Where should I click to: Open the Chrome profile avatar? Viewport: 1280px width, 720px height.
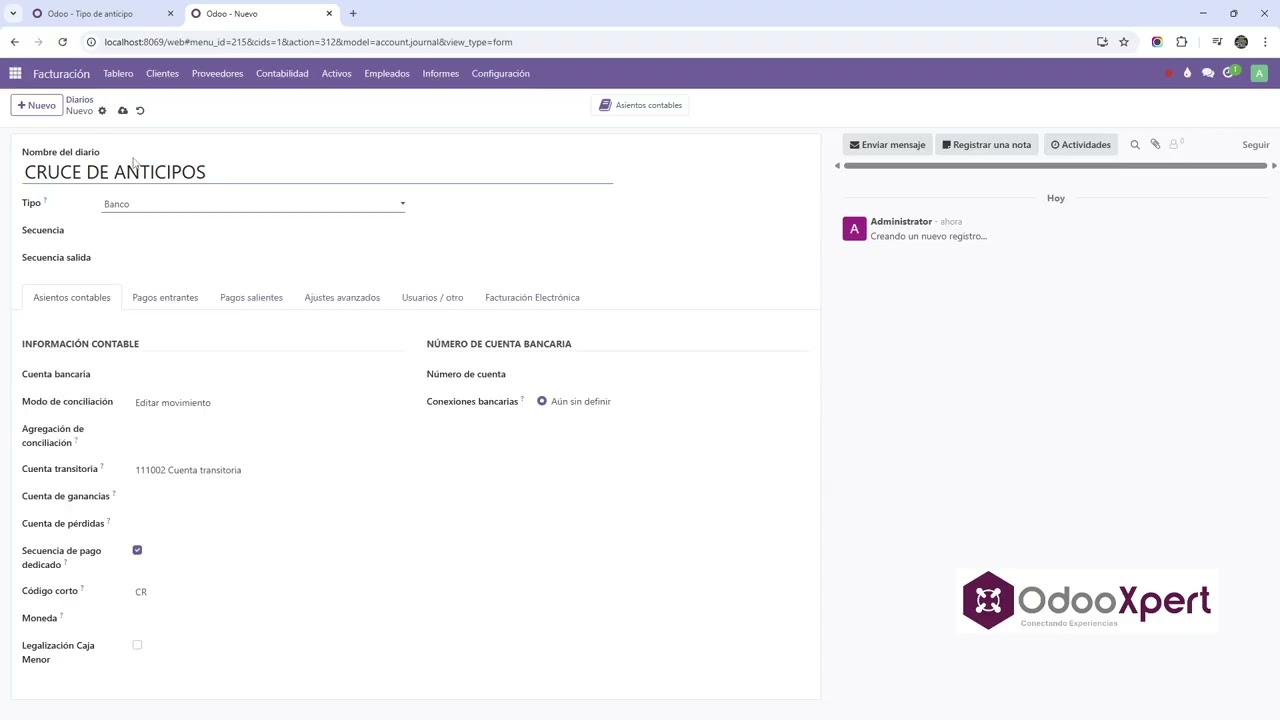1241,42
